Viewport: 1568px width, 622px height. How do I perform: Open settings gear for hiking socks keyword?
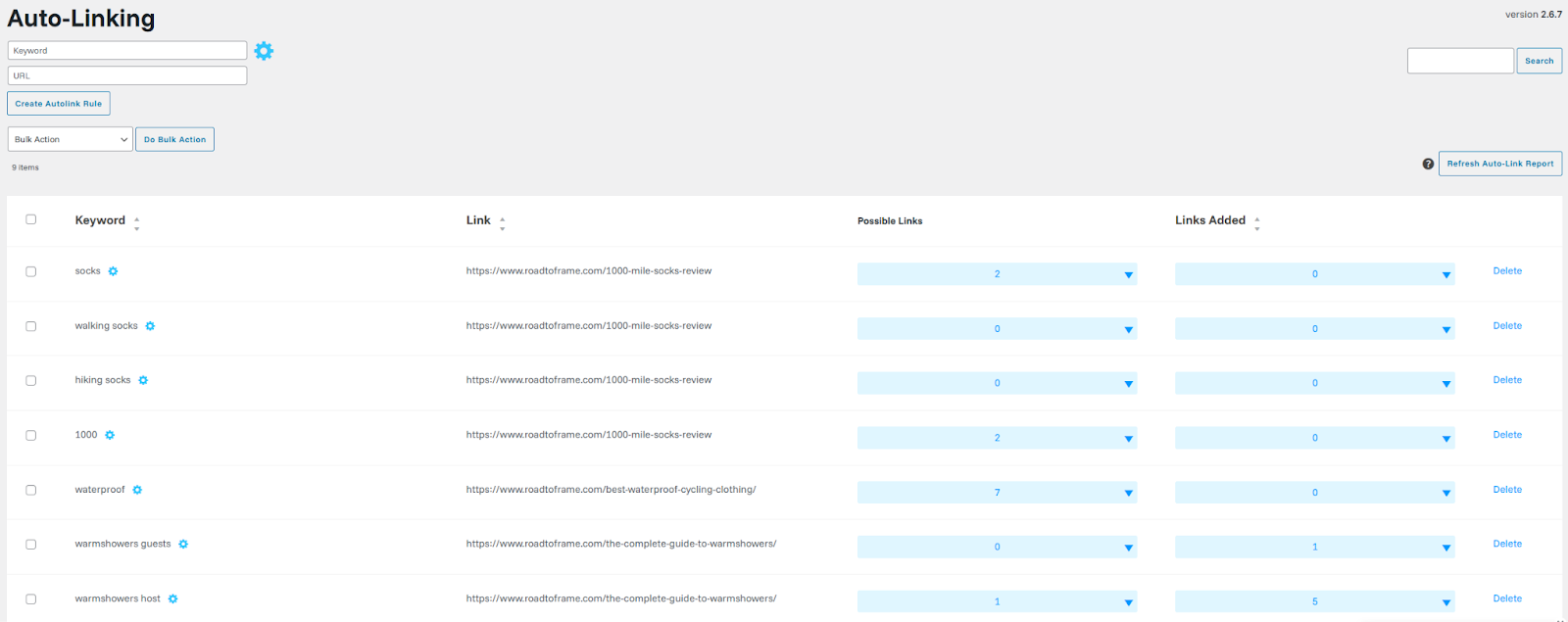tap(143, 380)
